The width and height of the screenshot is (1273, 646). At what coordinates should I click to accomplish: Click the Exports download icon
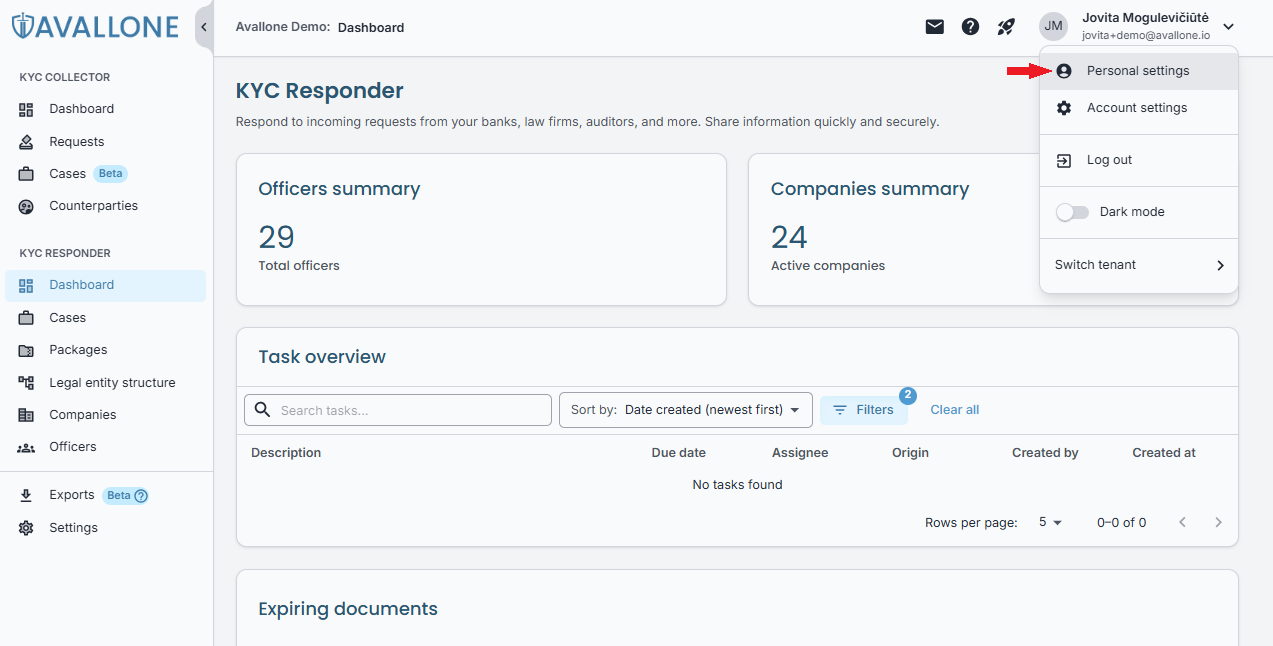tap(27, 495)
